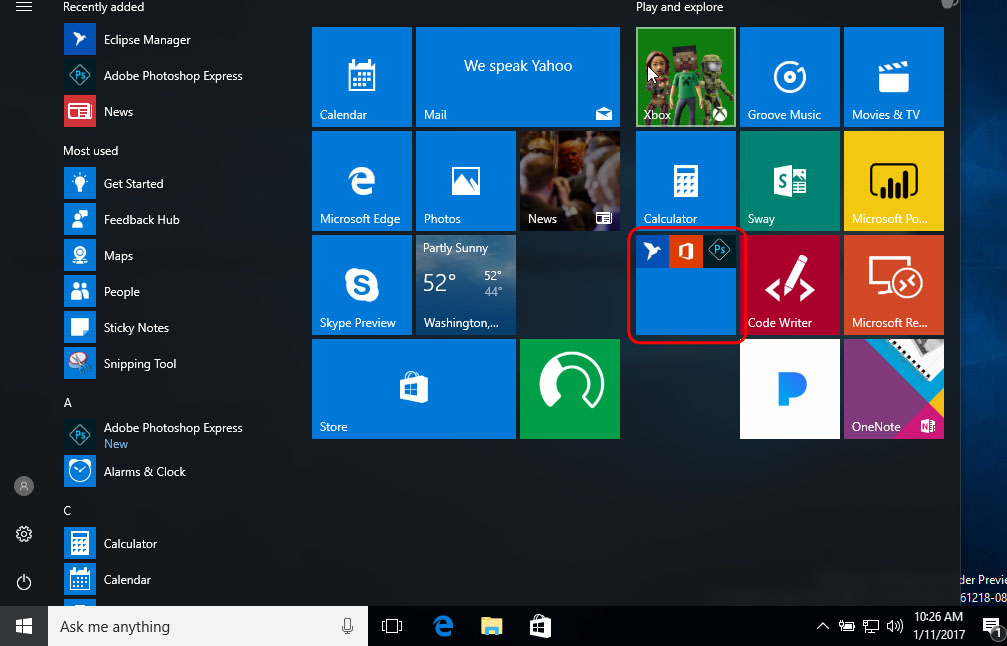Open the Calendar tile
The height and width of the screenshot is (646, 1007).
(362, 77)
